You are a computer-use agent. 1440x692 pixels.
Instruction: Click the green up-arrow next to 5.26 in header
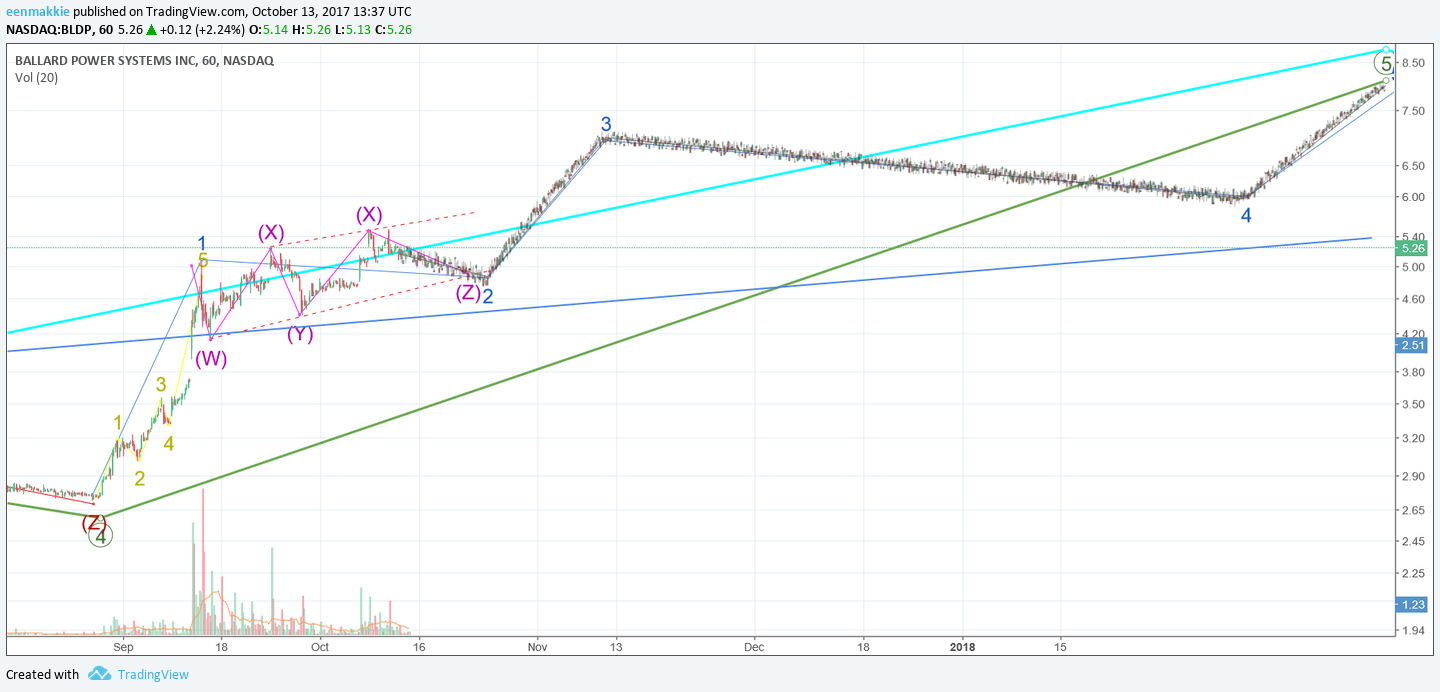click(151, 29)
